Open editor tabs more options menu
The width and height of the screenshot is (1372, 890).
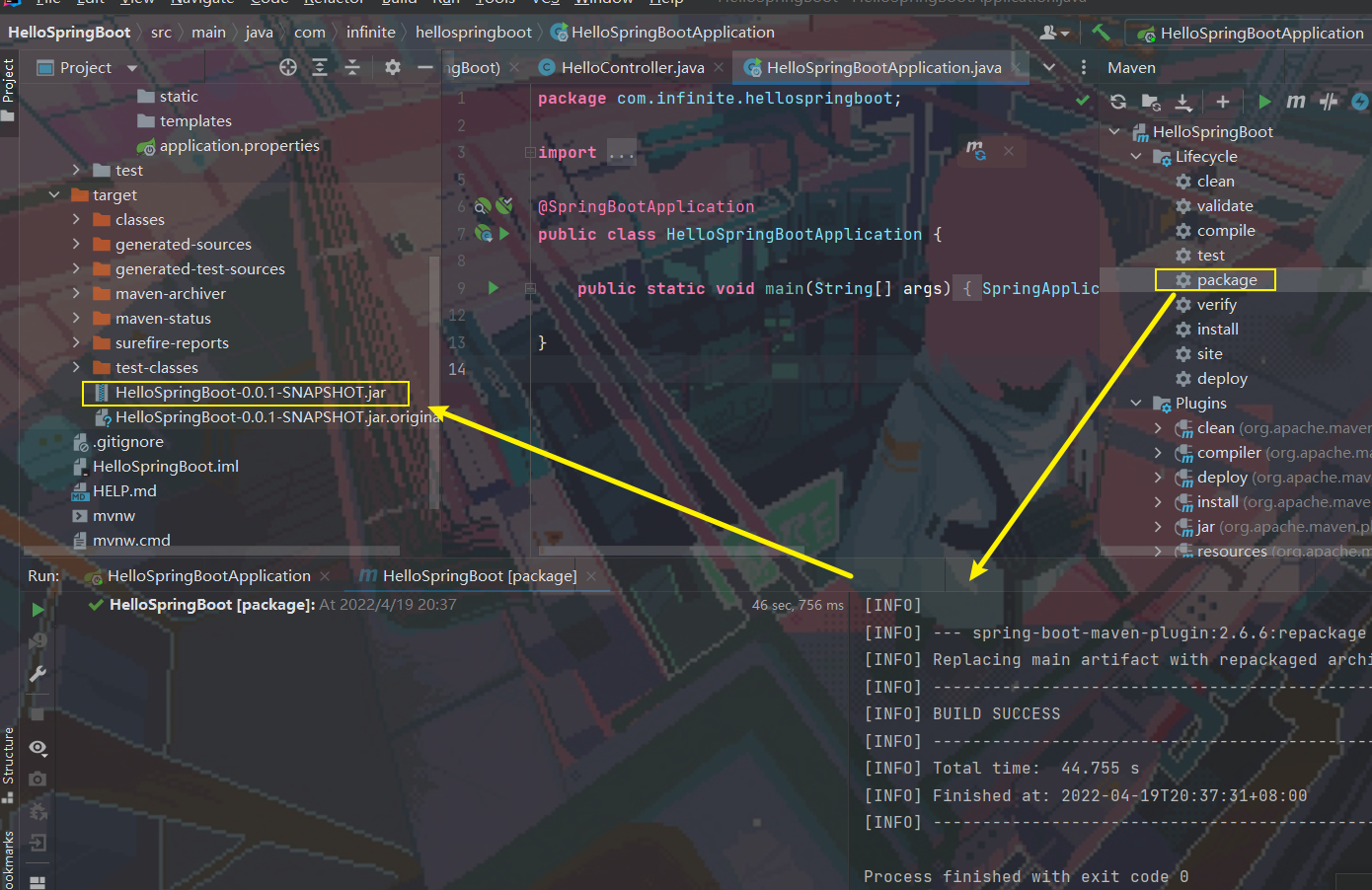(1084, 67)
